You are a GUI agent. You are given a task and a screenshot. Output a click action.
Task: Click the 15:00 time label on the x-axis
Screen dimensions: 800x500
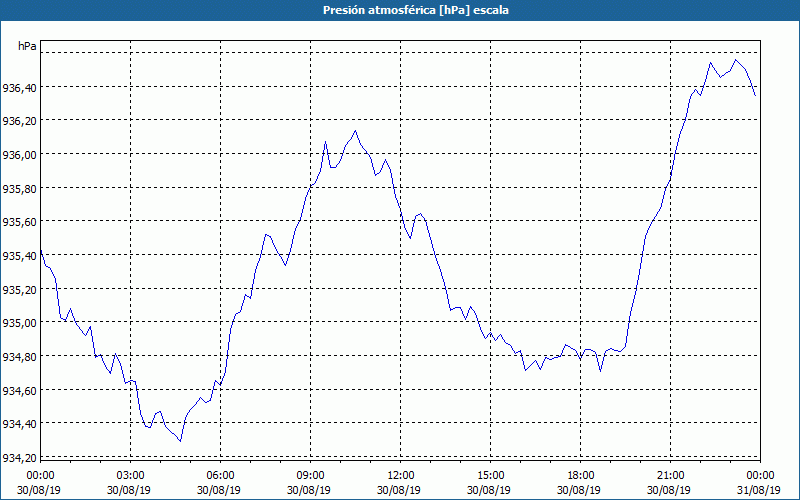click(490, 476)
